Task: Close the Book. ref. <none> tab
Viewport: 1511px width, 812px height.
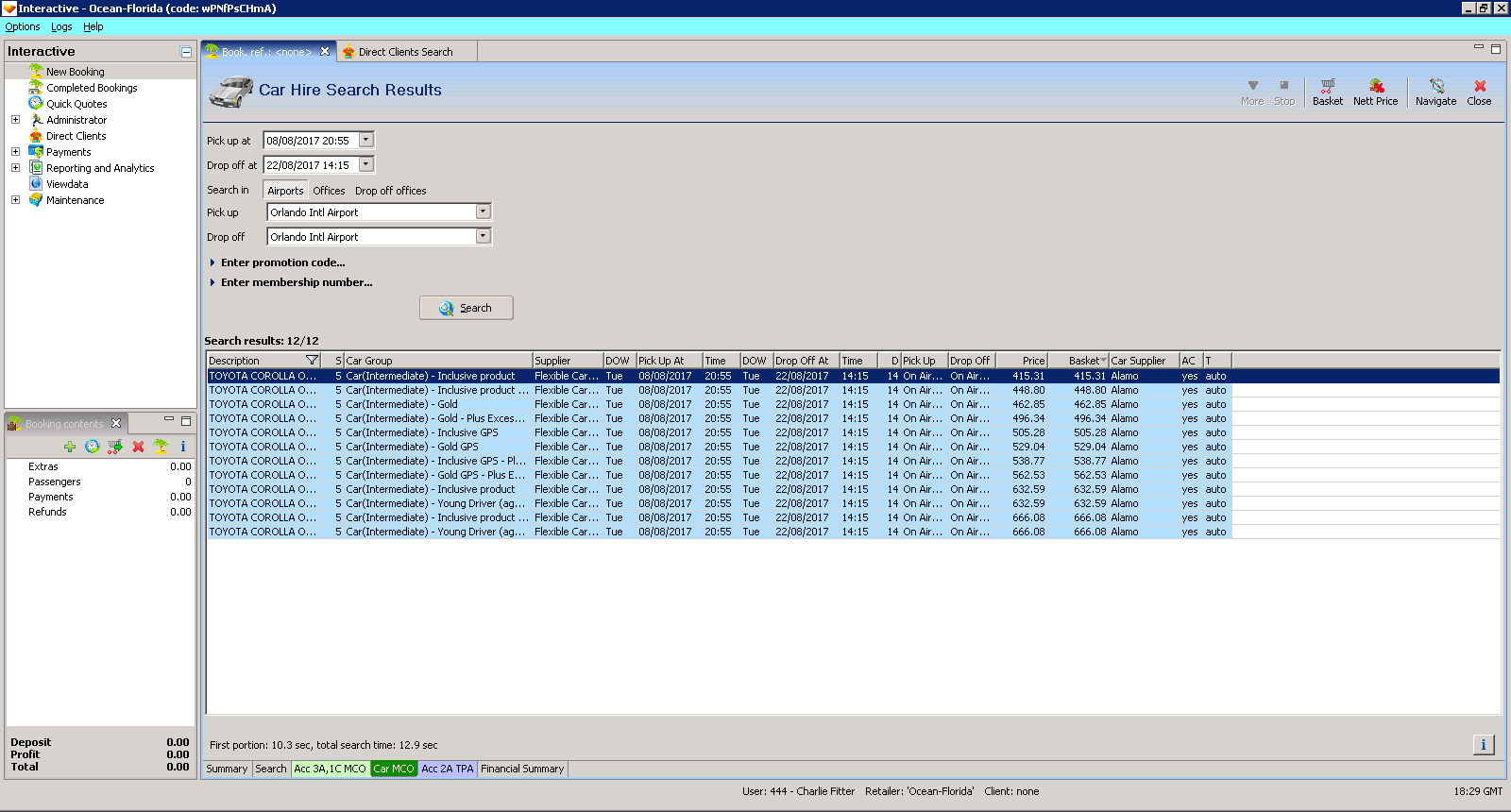Action: (x=325, y=52)
